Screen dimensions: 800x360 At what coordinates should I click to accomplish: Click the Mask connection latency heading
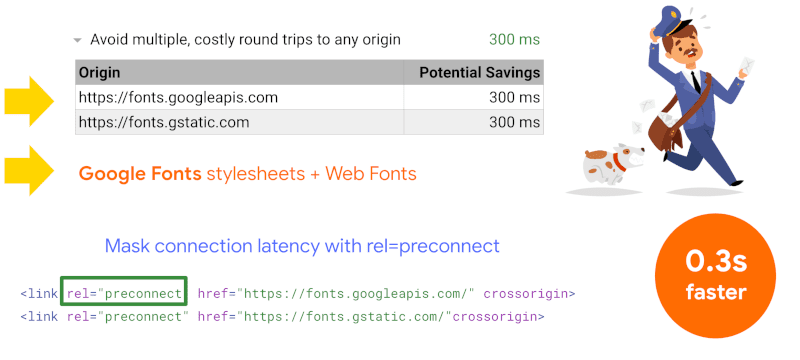tap(302, 246)
